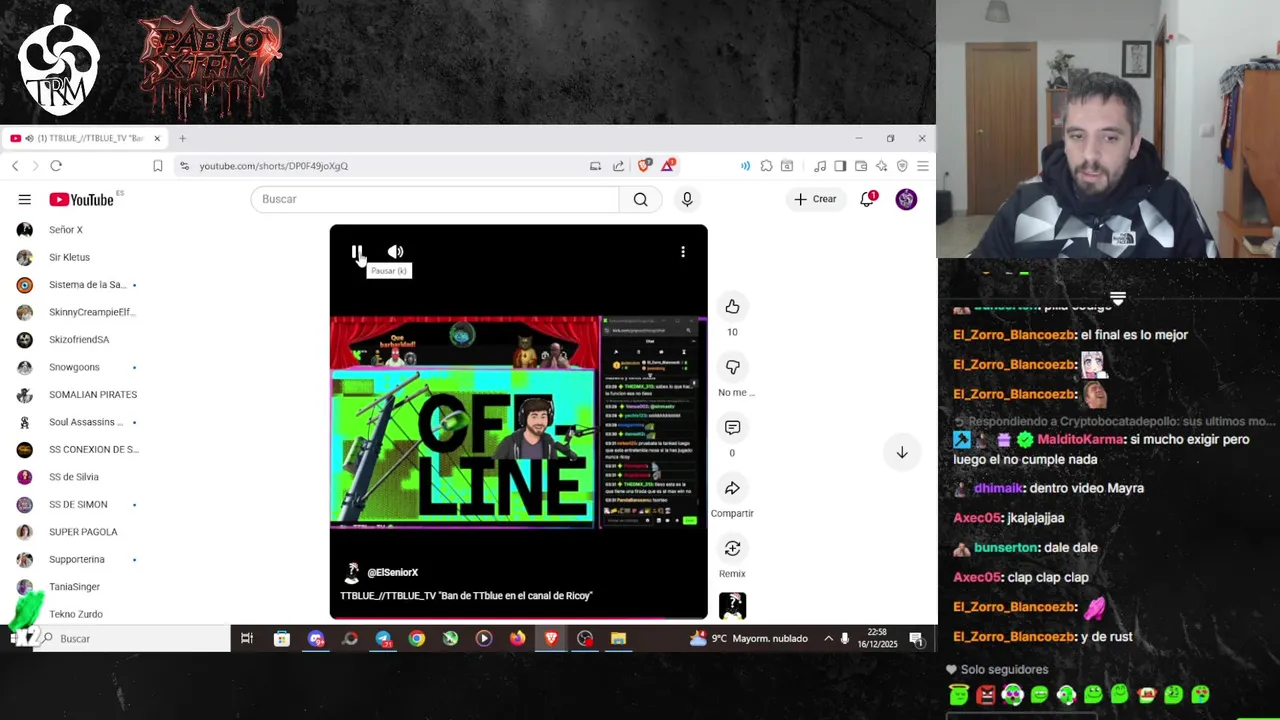
Task: Open Firefox from the taskbar
Action: (x=517, y=638)
